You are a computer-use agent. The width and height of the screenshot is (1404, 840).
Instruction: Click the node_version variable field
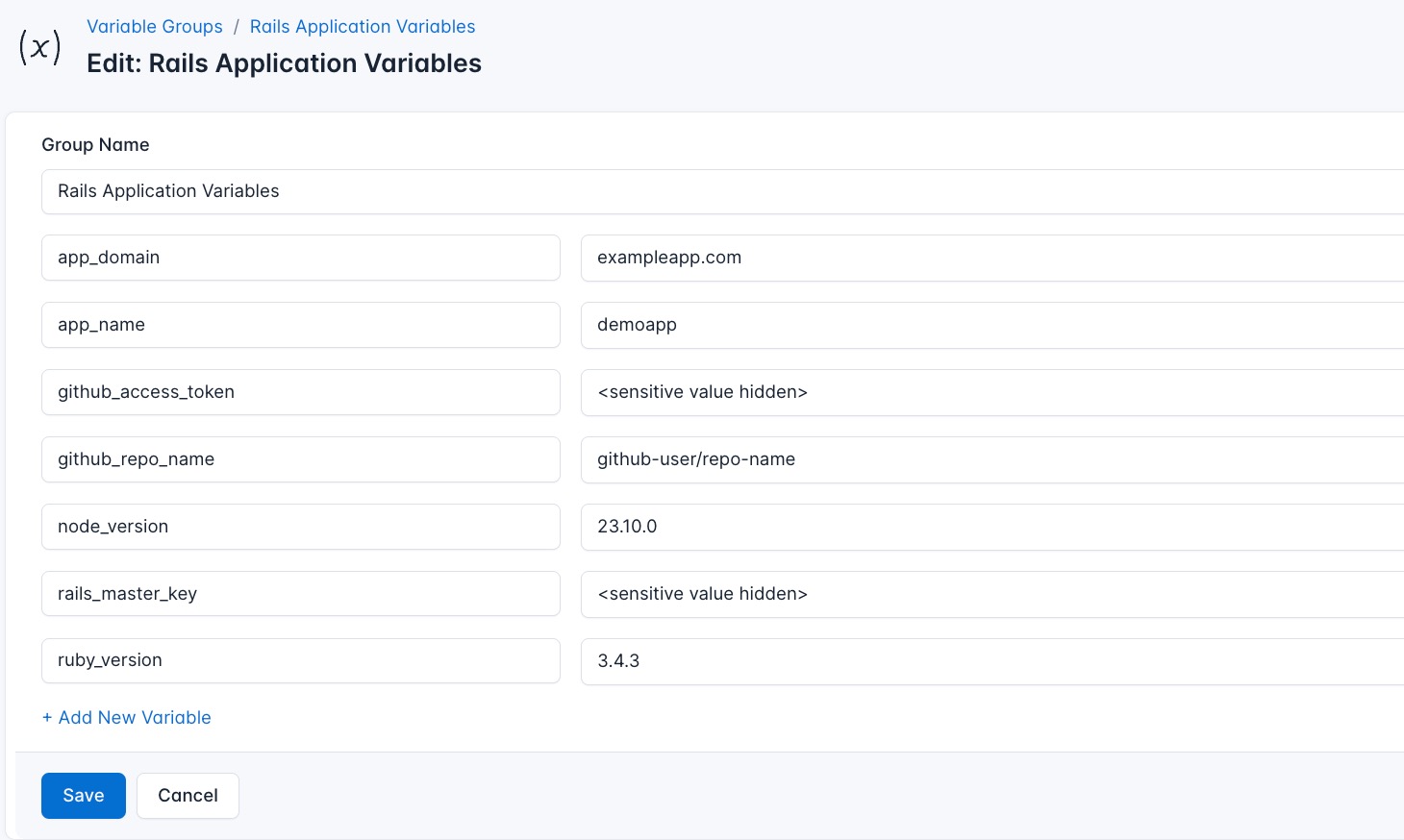(x=301, y=527)
